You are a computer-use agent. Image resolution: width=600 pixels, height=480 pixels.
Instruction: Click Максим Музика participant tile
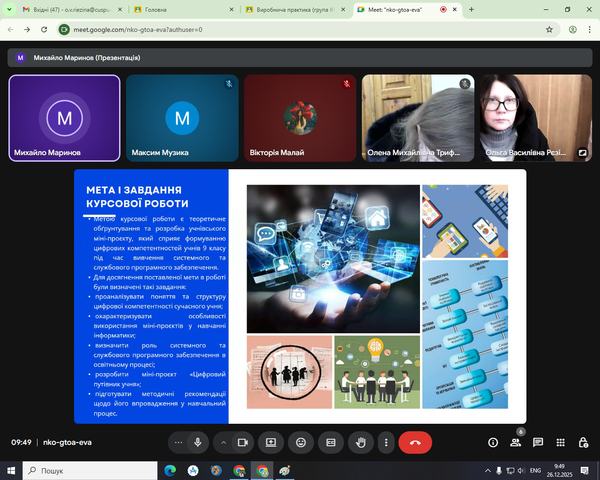(181, 118)
